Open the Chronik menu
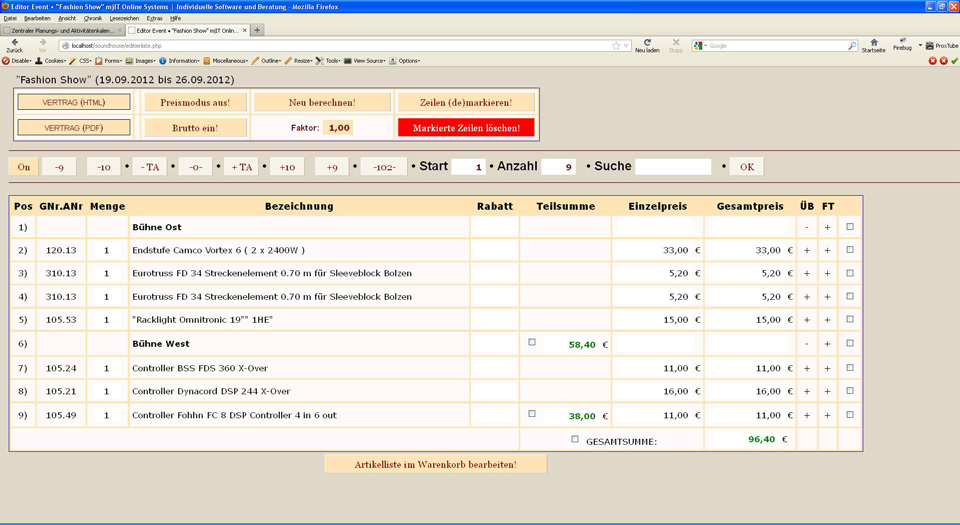The height and width of the screenshot is (525, 960). (x=93, y=18)
